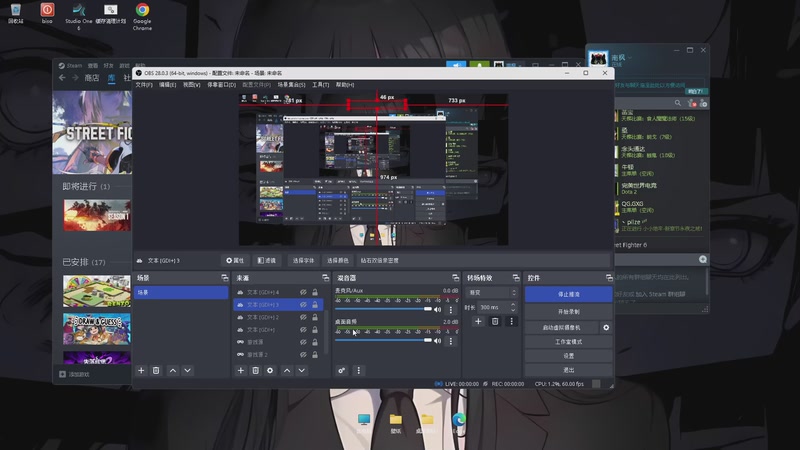Open source properties gear in Sources panel toolbar
The width and height of the screenshot is (800, 450).
(270, 370)
